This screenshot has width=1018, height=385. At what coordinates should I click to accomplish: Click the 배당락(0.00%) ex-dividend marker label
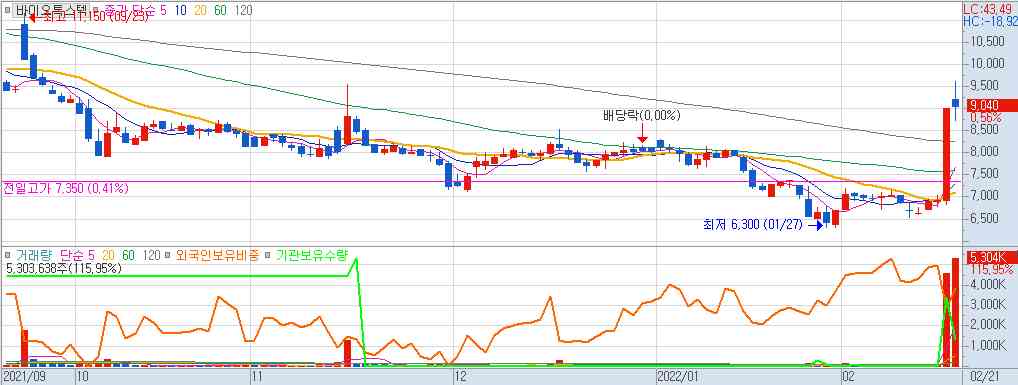pos(641,116)
